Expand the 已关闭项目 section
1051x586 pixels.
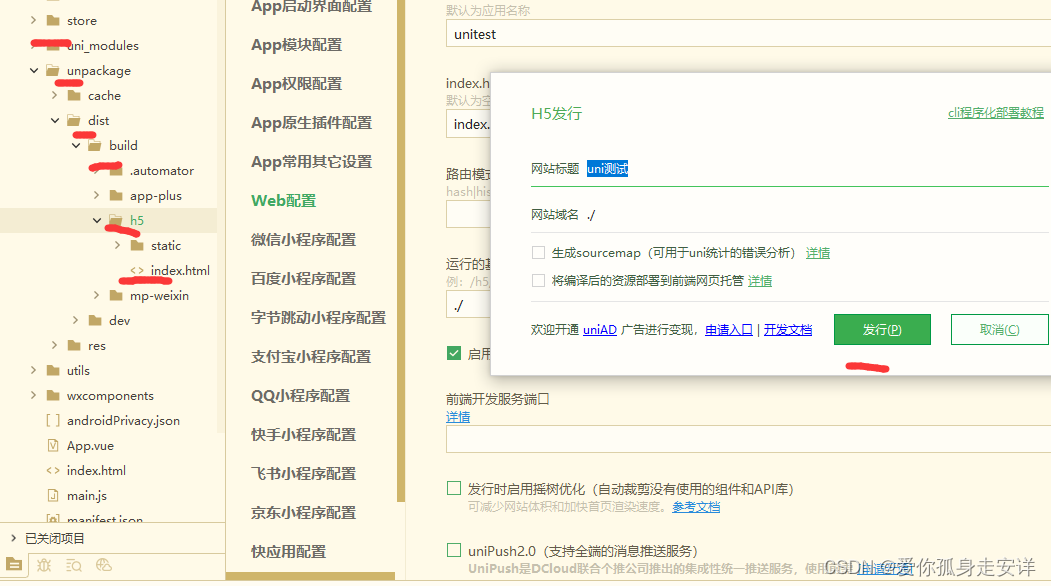(x=16, y=537)
